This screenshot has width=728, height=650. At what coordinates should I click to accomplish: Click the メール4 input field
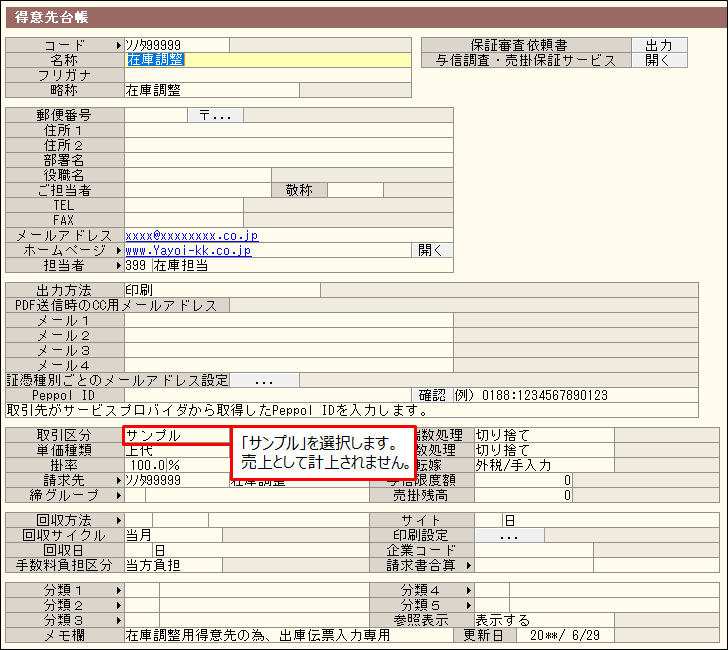[289, 365]
